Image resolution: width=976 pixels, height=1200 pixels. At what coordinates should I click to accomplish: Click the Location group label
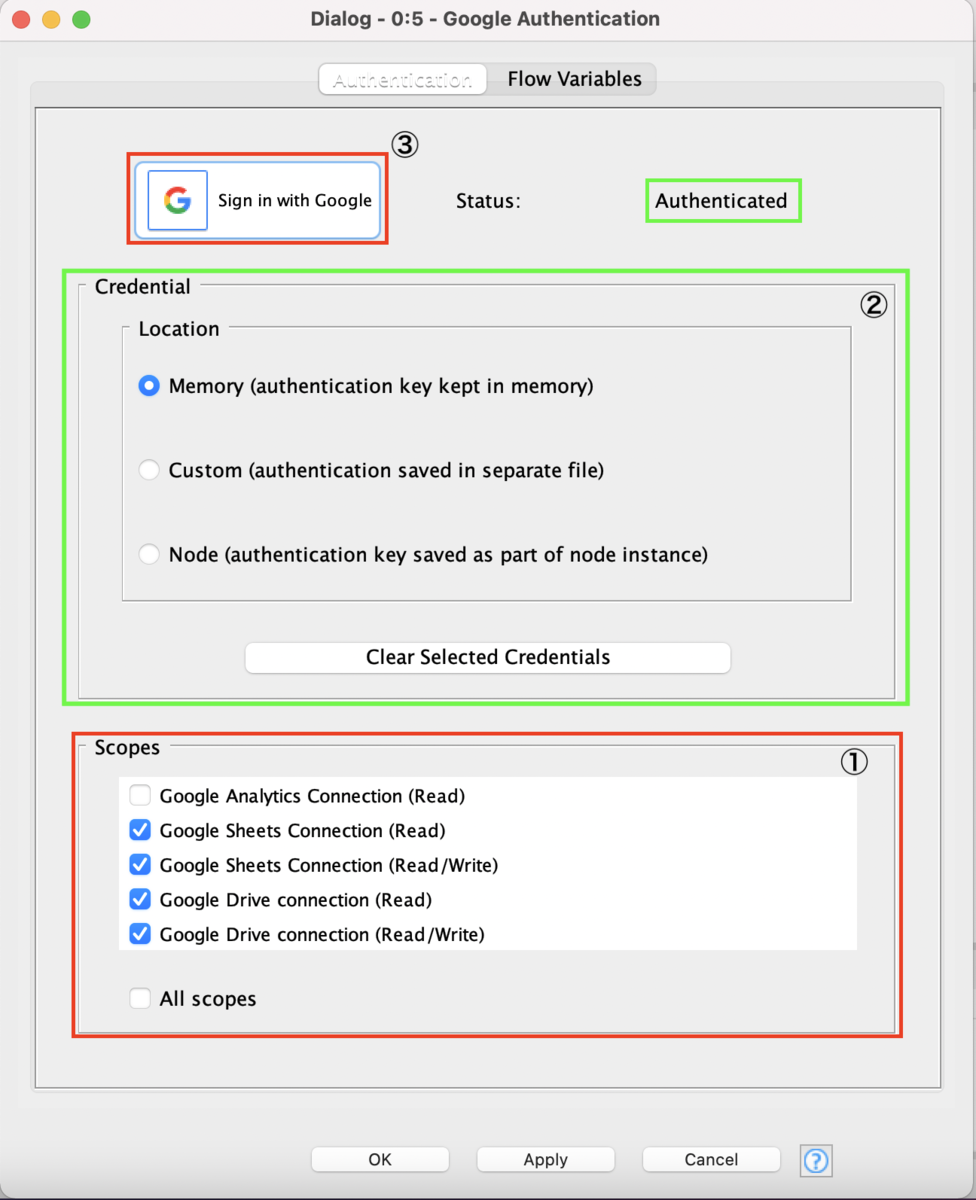point(179,329)
